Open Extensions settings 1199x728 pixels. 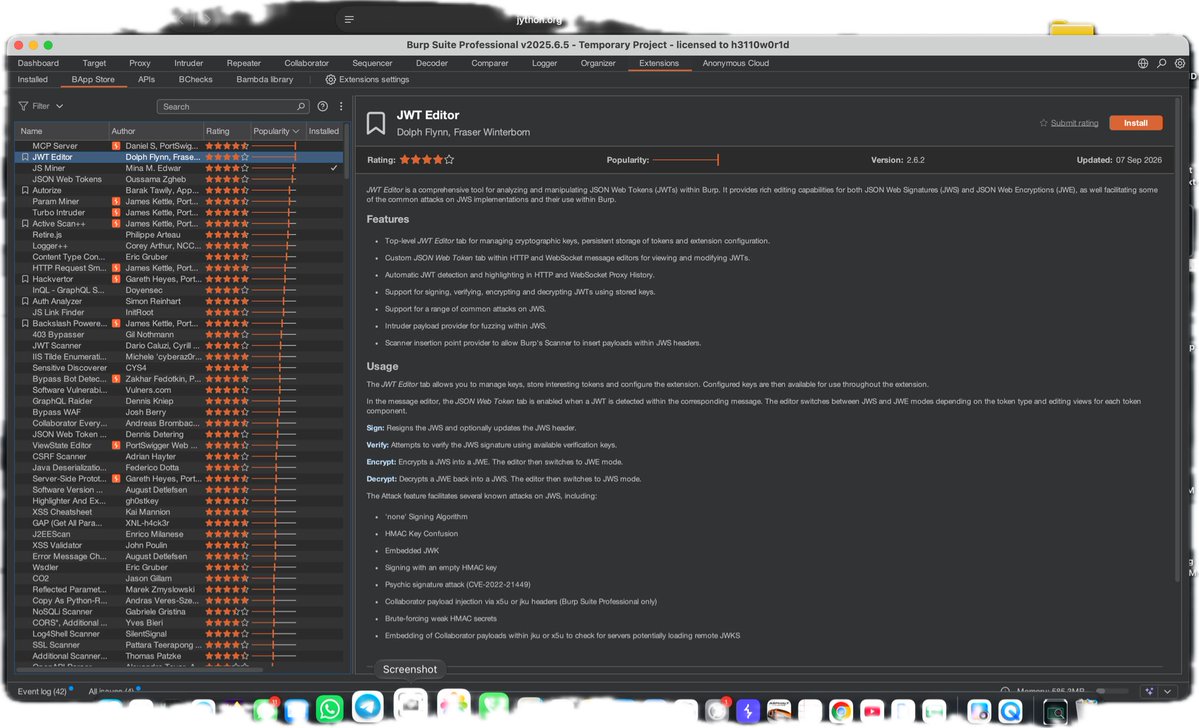click(x=367, y=80)
